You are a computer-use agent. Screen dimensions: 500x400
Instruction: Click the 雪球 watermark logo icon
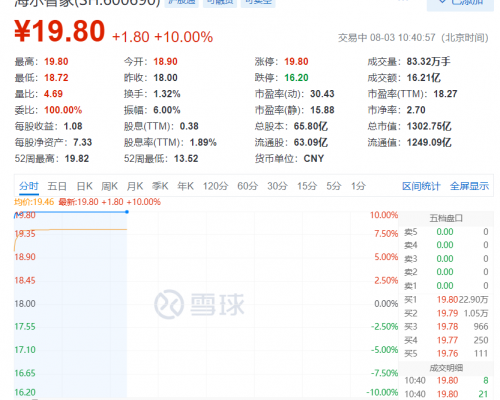[x=169, y=304]
